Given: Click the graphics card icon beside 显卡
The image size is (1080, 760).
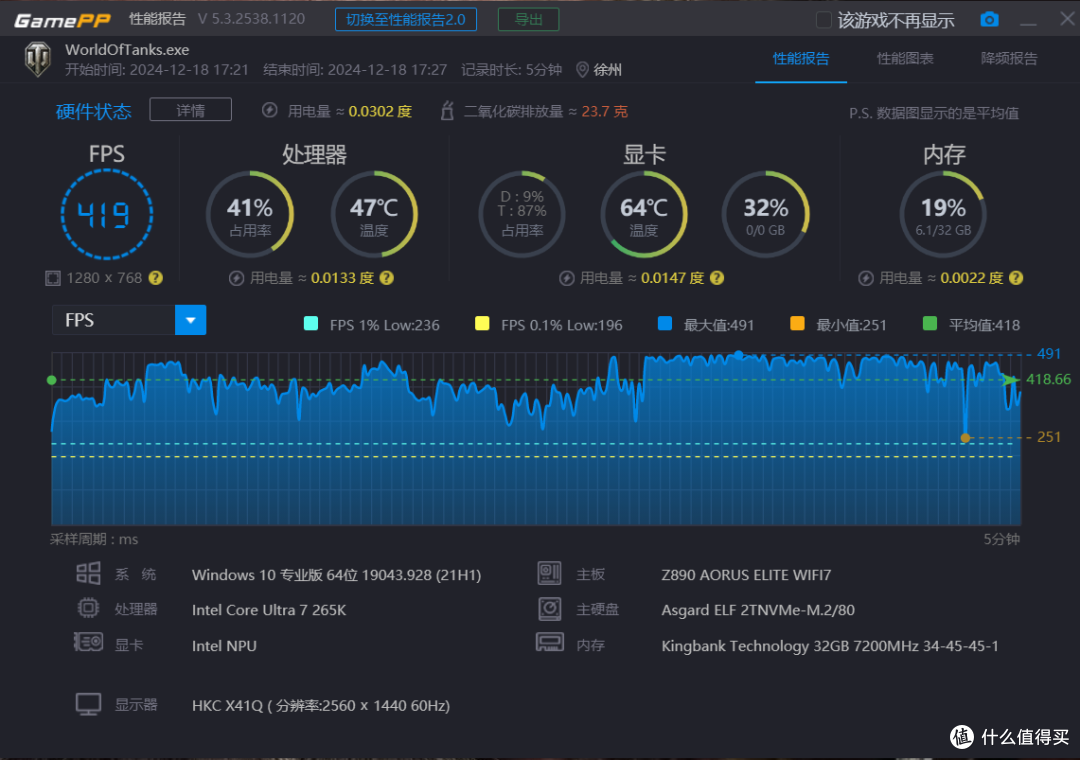Looking at the screenshot, I should coord(88,643).
